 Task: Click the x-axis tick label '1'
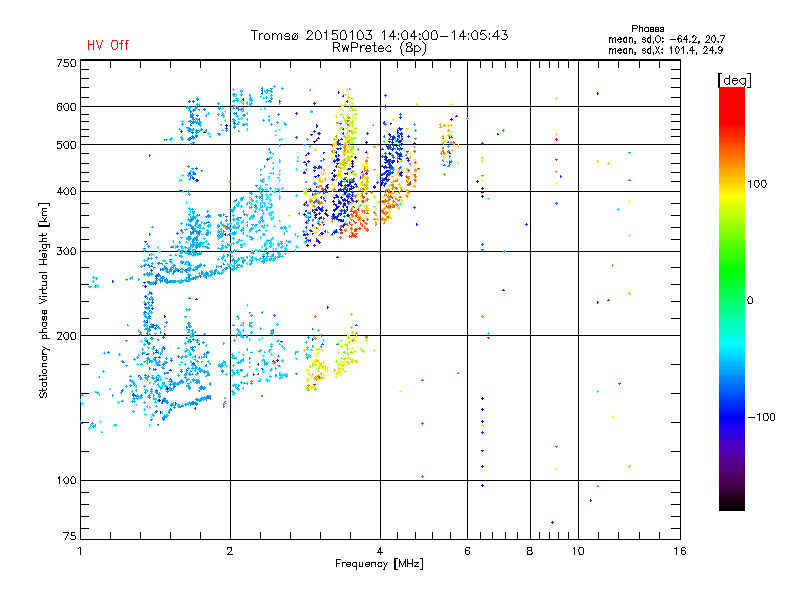pos(80,551)
